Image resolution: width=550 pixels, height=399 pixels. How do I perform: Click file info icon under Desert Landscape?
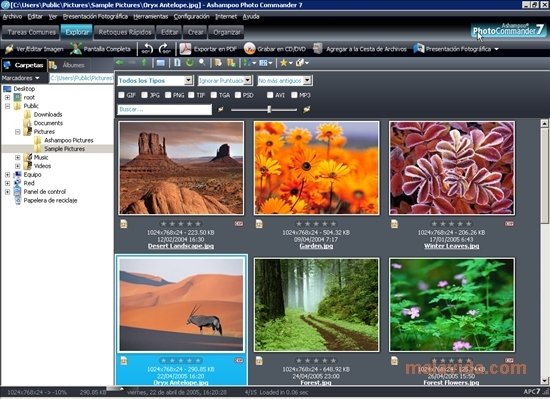tap(123, 224)
